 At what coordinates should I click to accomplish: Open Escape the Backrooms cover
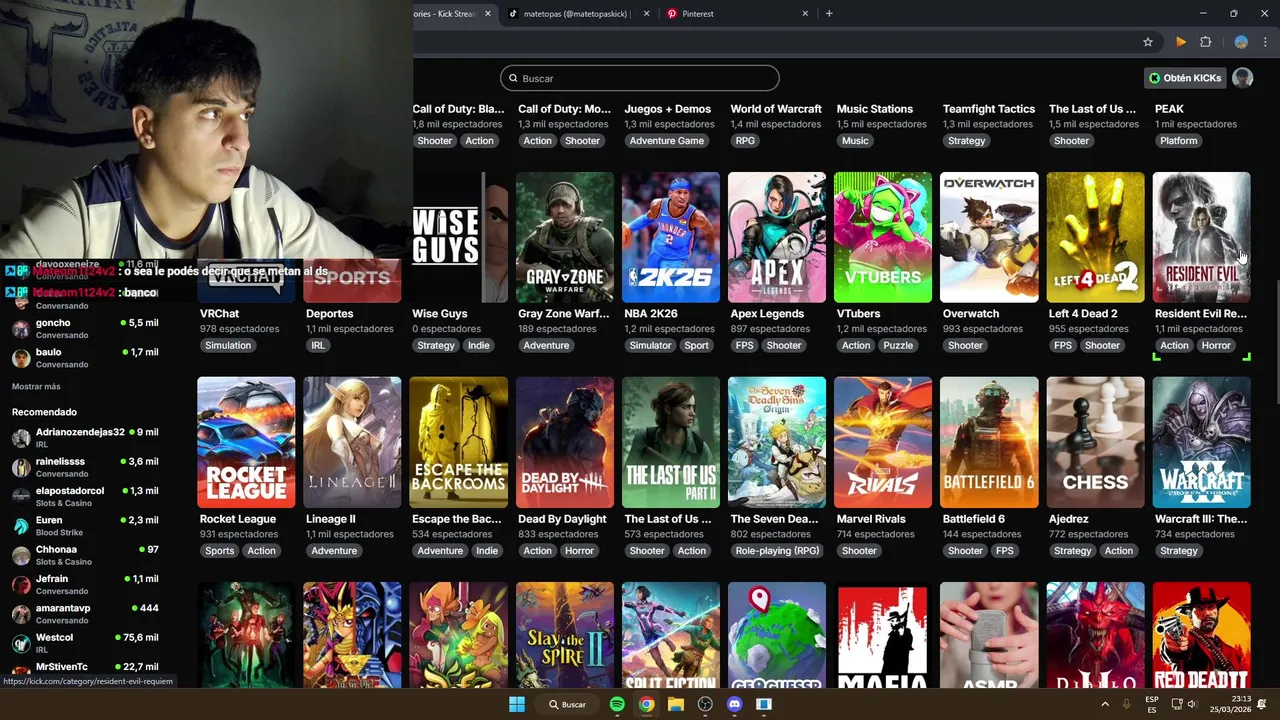coord(458,442)
